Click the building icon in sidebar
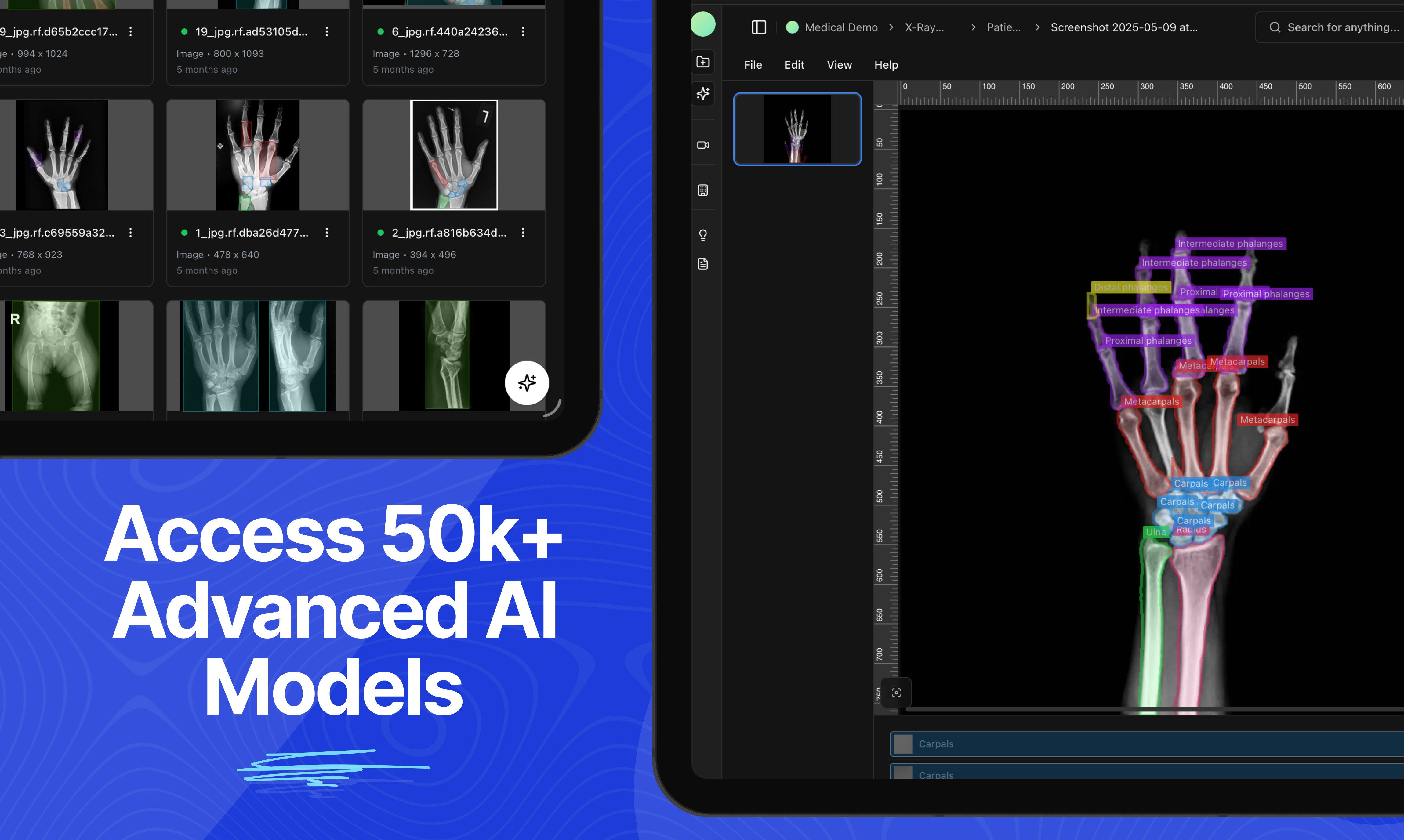 coord(703,190)
